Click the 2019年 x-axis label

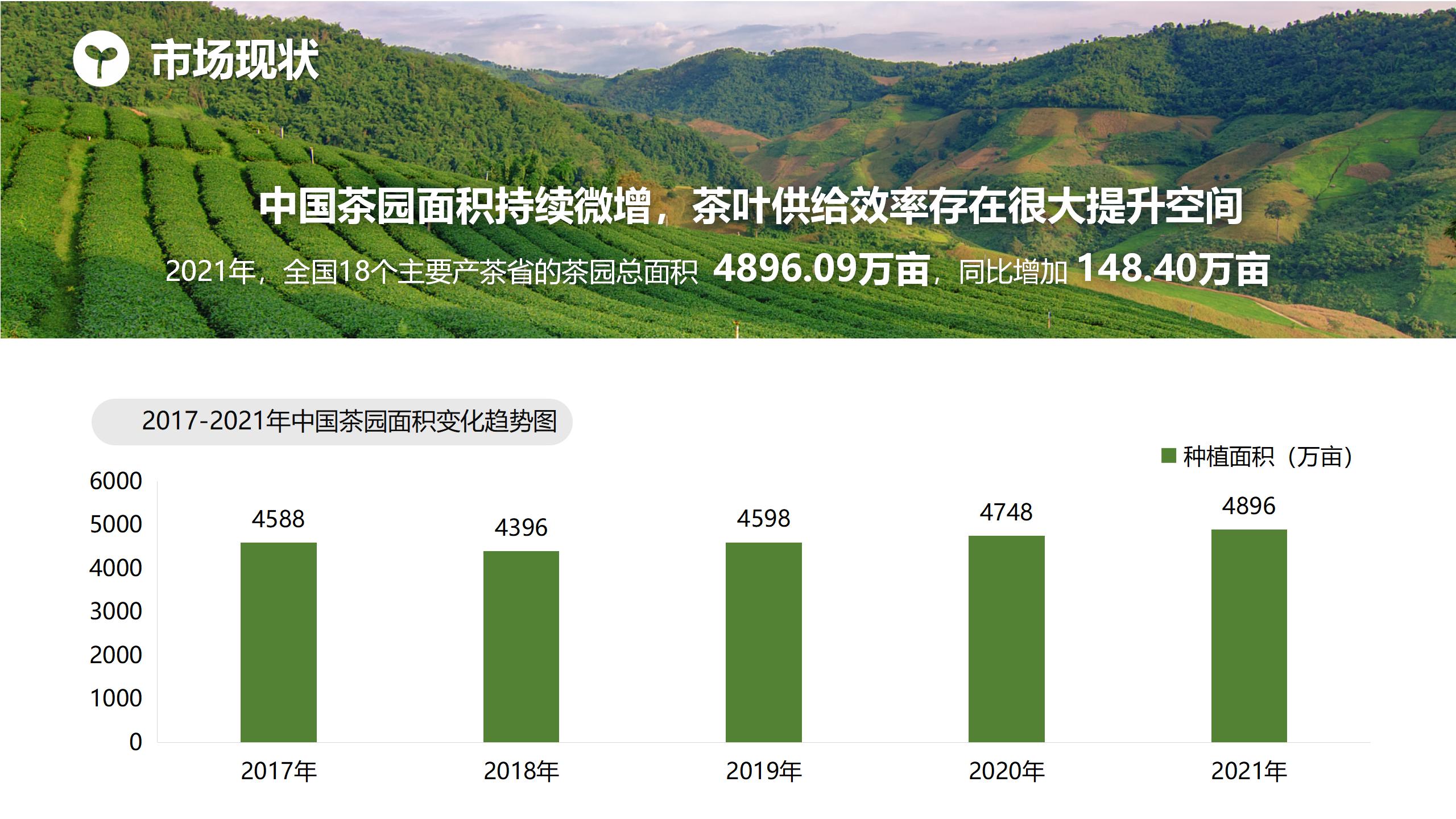763,771
